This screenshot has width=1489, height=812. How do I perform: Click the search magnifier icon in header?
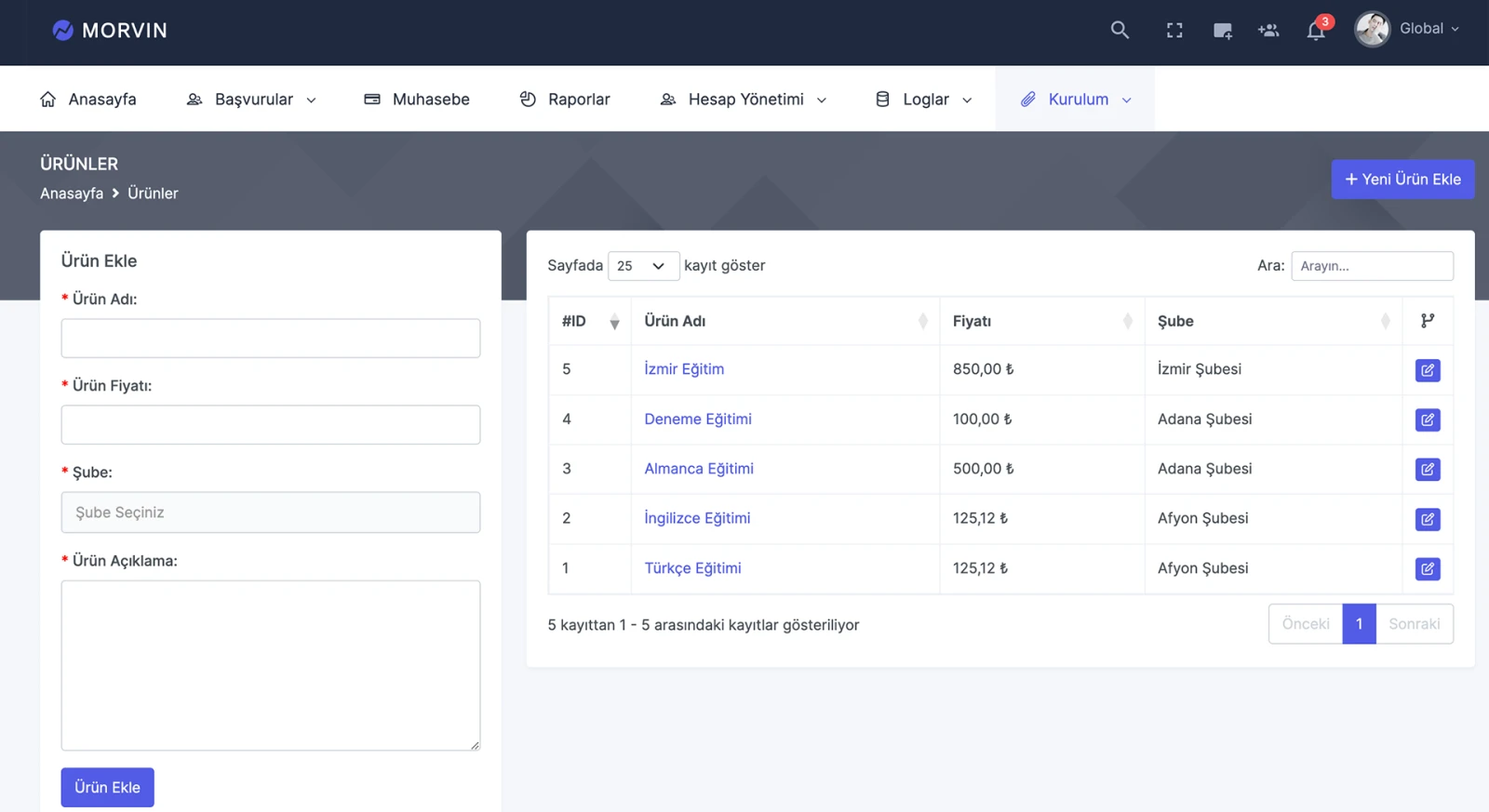pyautogui.click(x=1120, y=30)
